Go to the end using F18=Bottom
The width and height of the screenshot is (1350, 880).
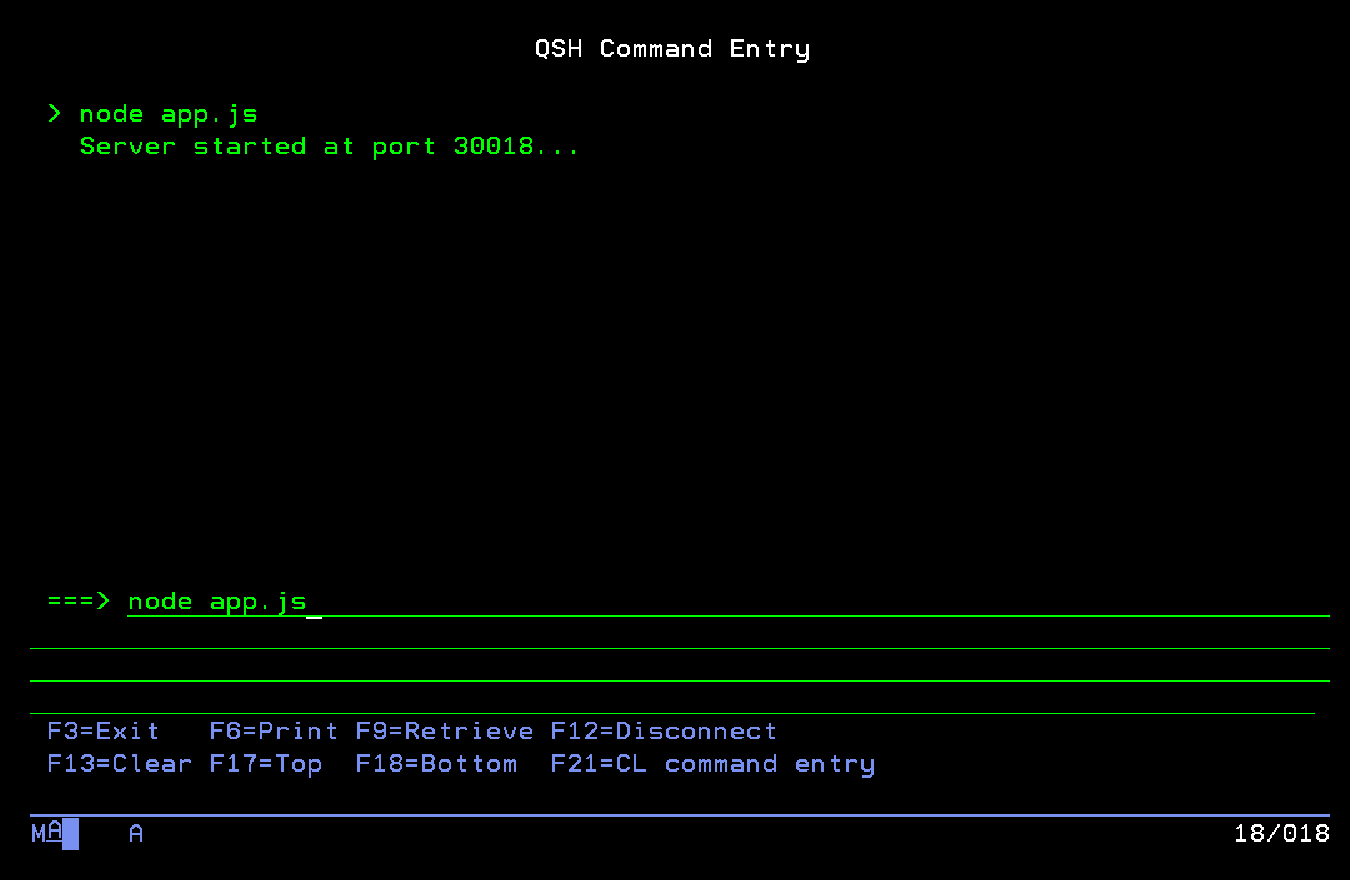pyautogui.click(x=436, y=764)
